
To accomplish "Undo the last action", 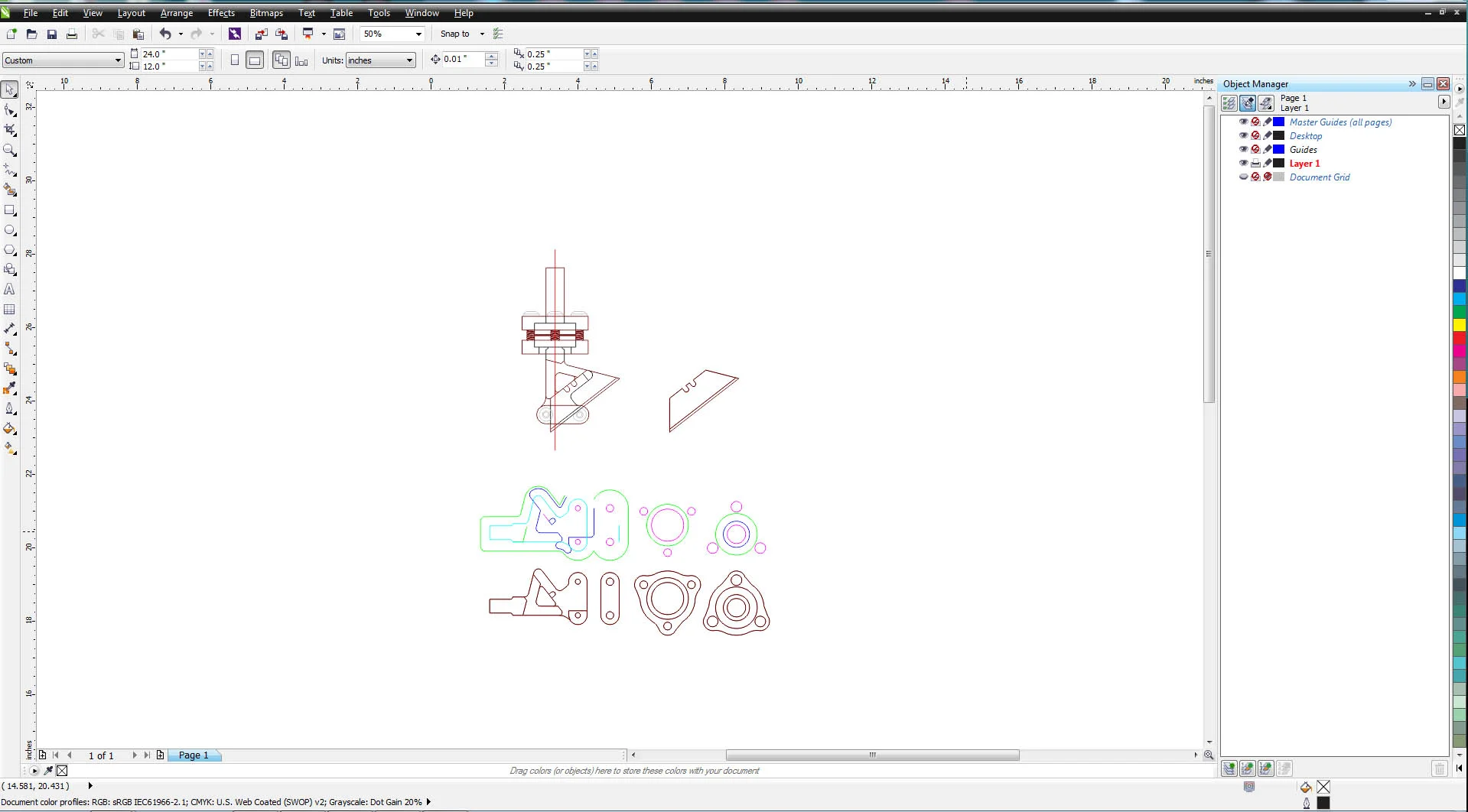I will [x=165, y=34].
